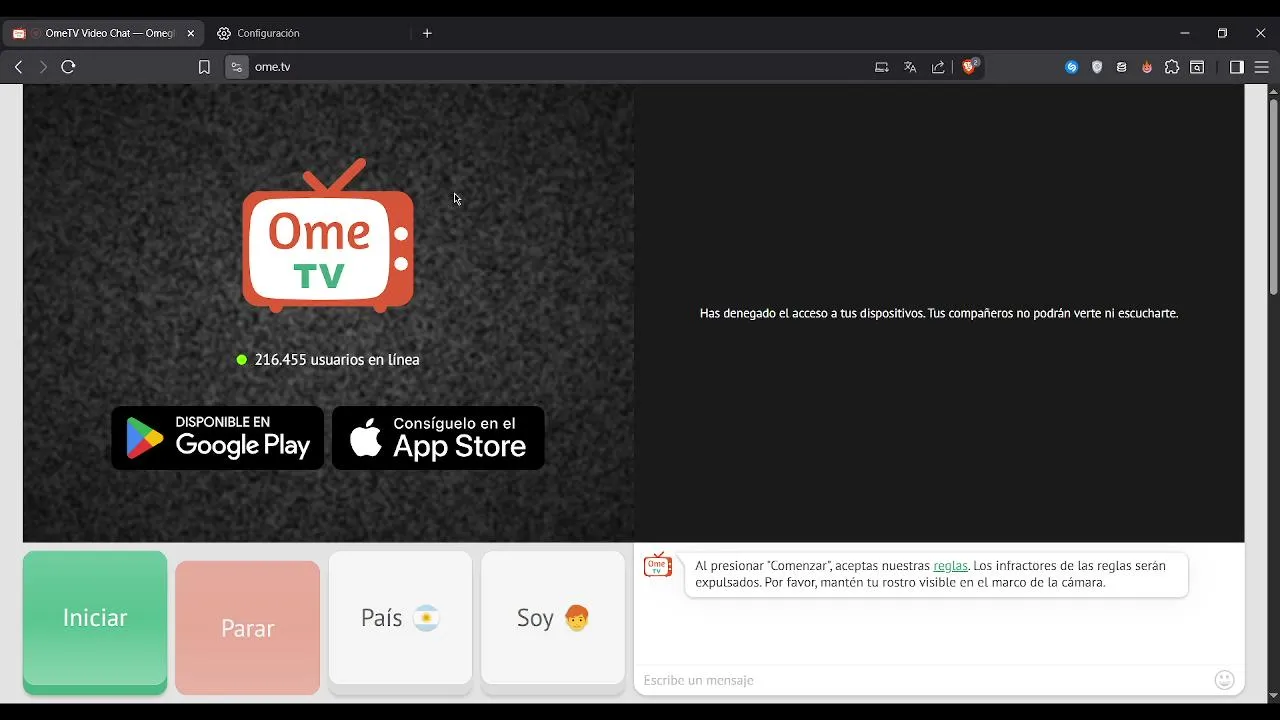The height and width of the screenshot is (720, 1280).
Task: Reload the ome.tv page
Action: coord(68,67)
